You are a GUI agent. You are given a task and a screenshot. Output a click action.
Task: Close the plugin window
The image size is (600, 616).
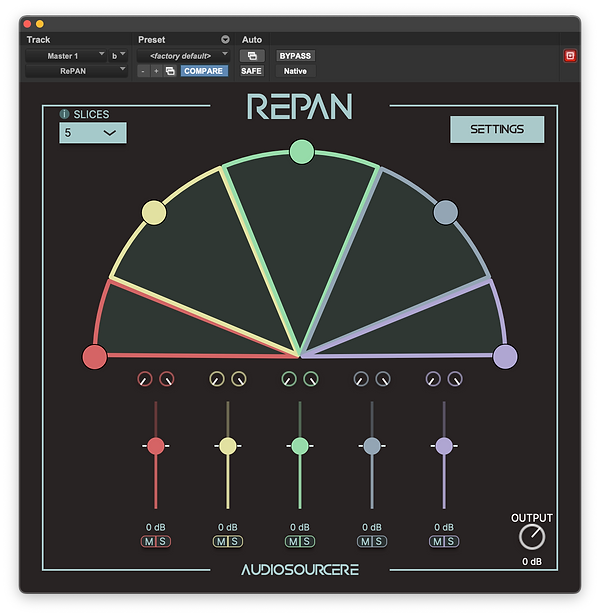pyautogui.click(x=27, y=24)
